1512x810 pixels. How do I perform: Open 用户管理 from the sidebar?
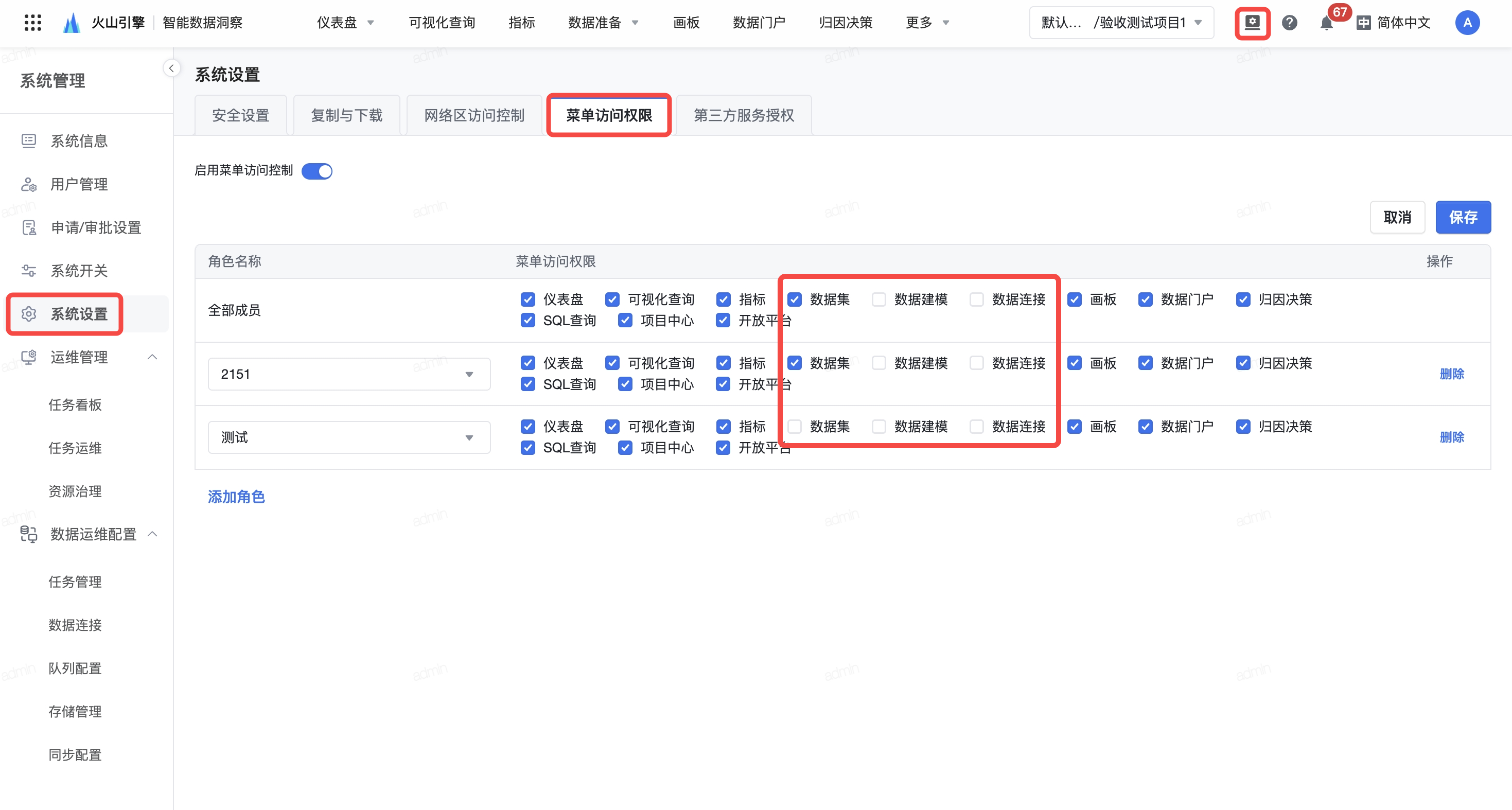click(x=79, y=184)
